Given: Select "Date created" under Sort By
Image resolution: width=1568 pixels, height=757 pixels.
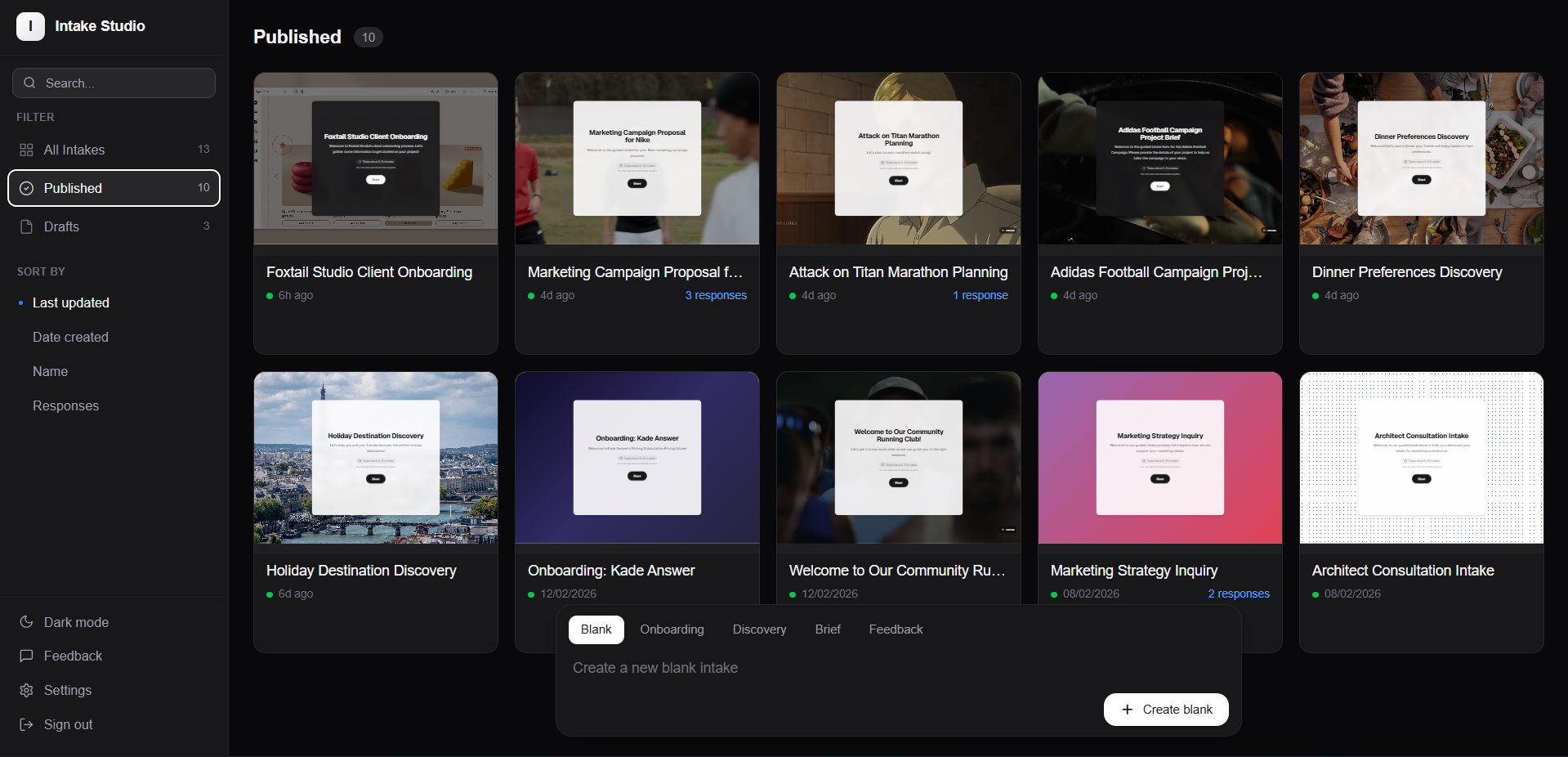Looking at the screenshot, I should coord(70,337).
